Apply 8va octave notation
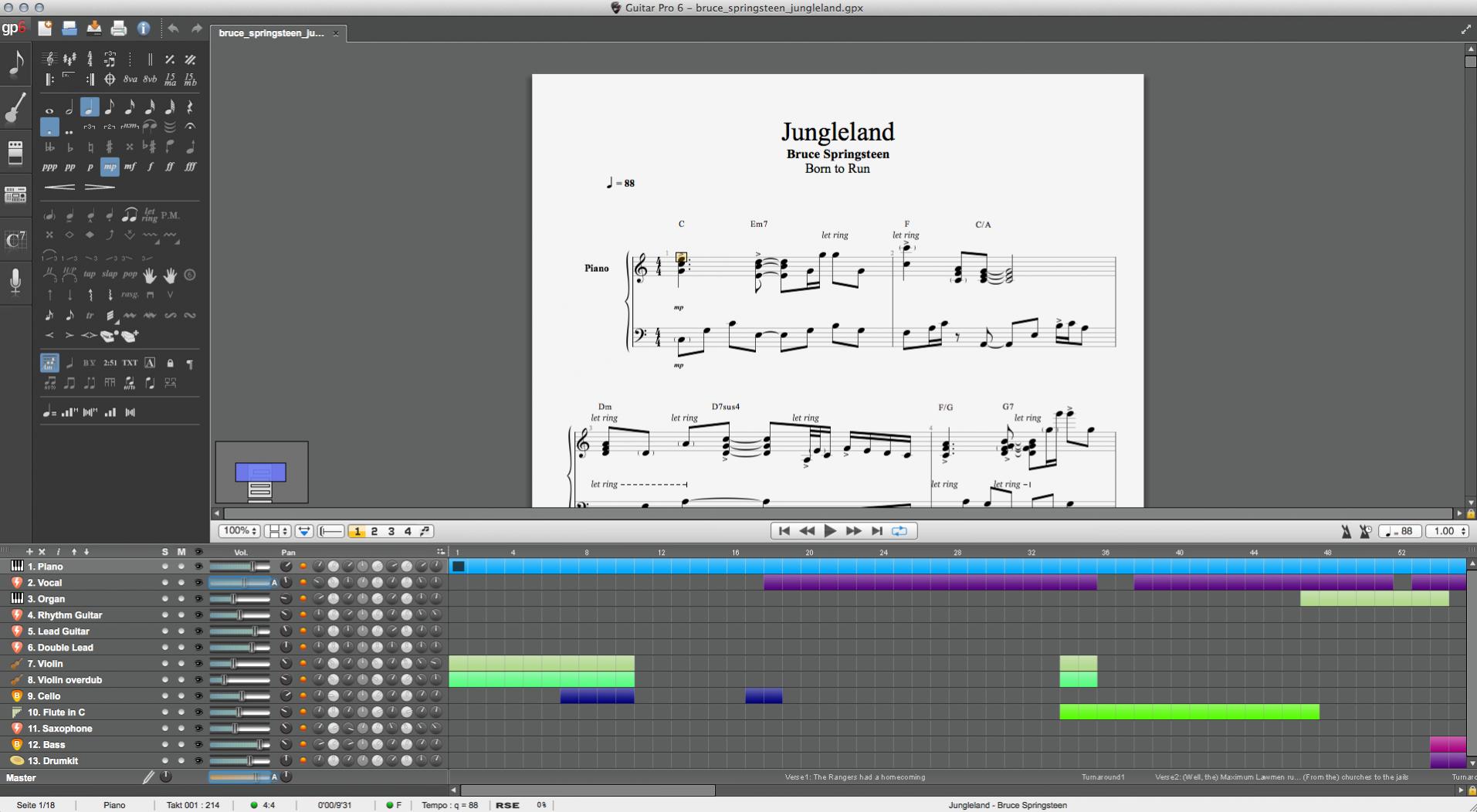This screenshot has height=812, width=1477. (x=130, y=79)
